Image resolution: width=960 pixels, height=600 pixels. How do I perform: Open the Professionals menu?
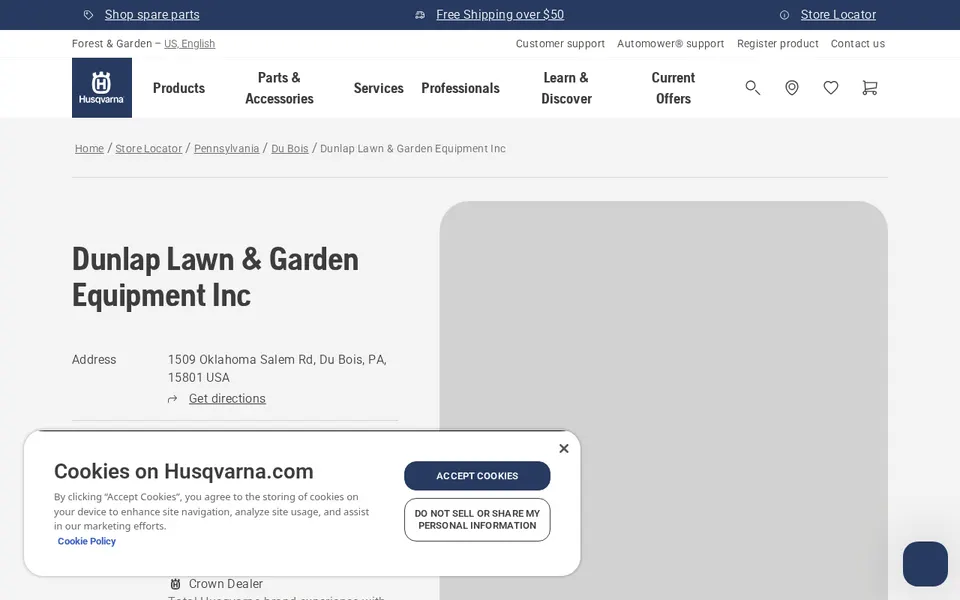tap(460, 88)
